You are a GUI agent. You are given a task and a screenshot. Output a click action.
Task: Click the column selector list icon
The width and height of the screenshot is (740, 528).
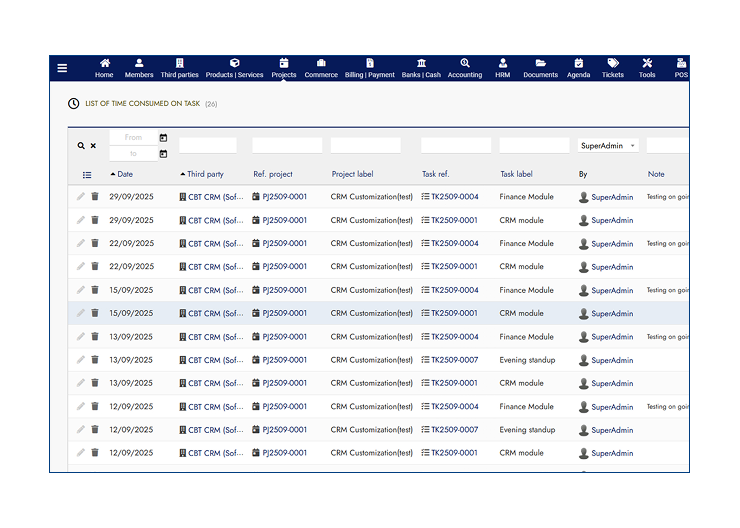tap(87, 175)
